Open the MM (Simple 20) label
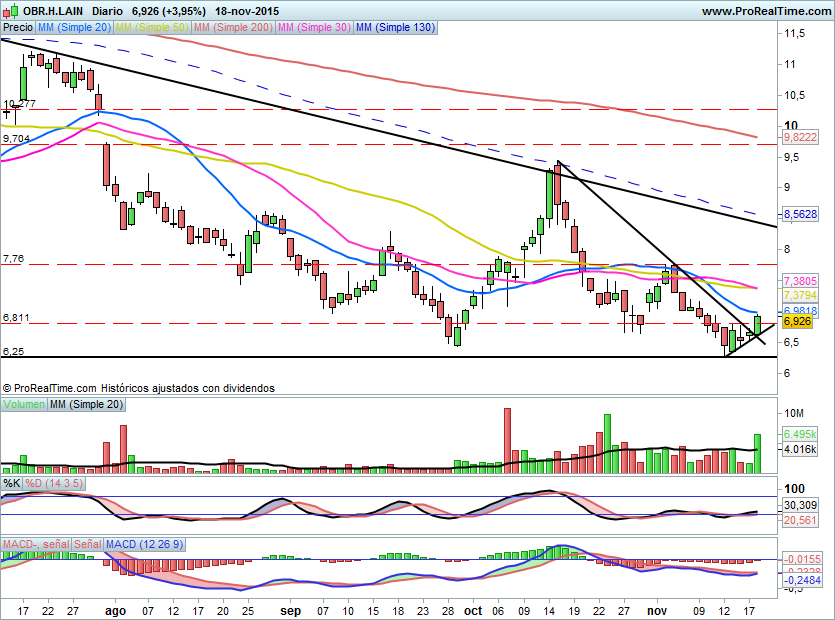 pyautogui.click(x=74, y=28)
